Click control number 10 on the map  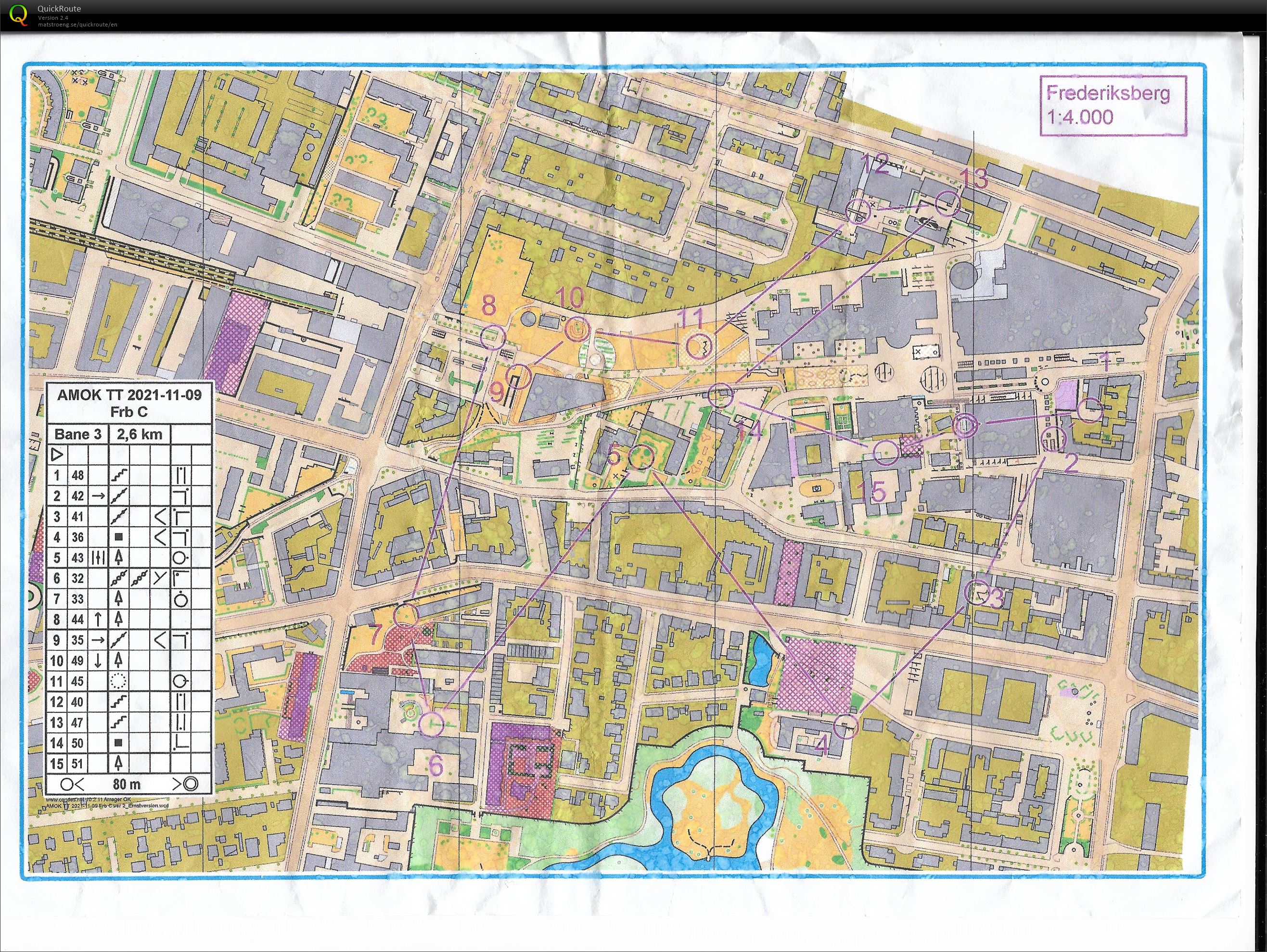coord(570,297)
